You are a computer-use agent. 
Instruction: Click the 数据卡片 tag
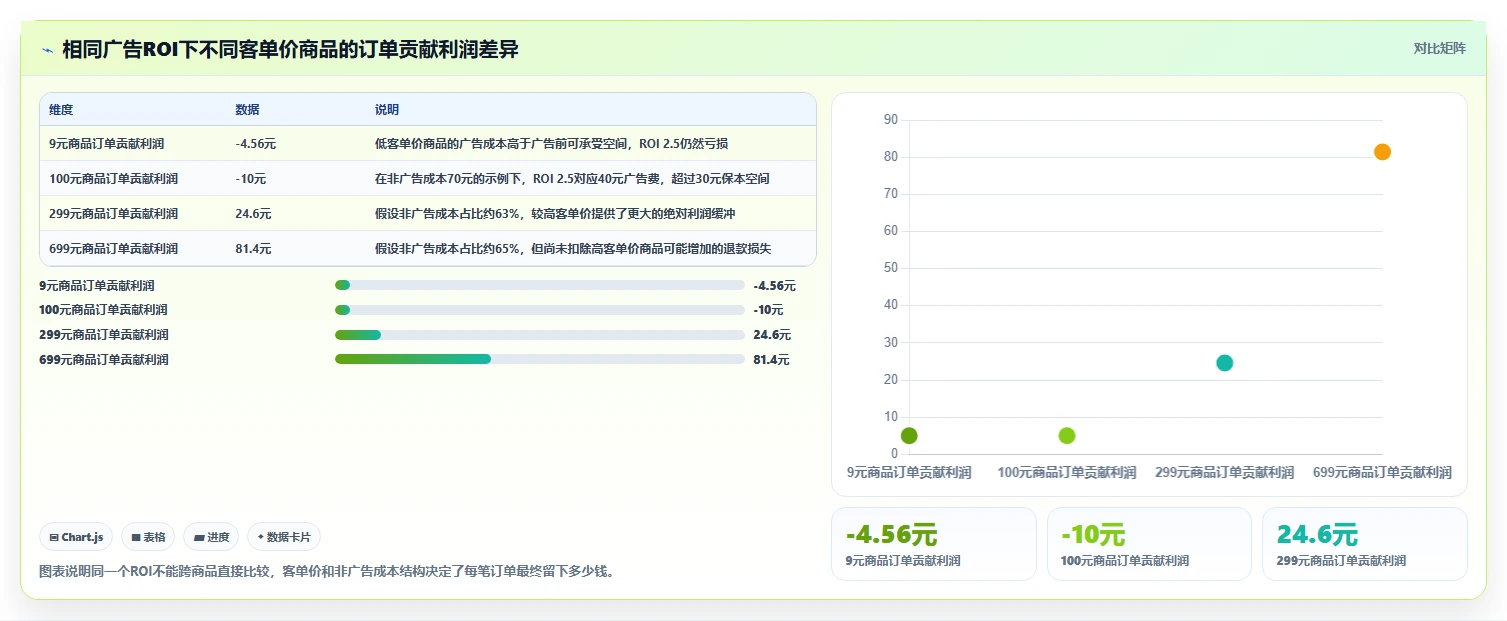pyautogui.click(x=284, y=537)
